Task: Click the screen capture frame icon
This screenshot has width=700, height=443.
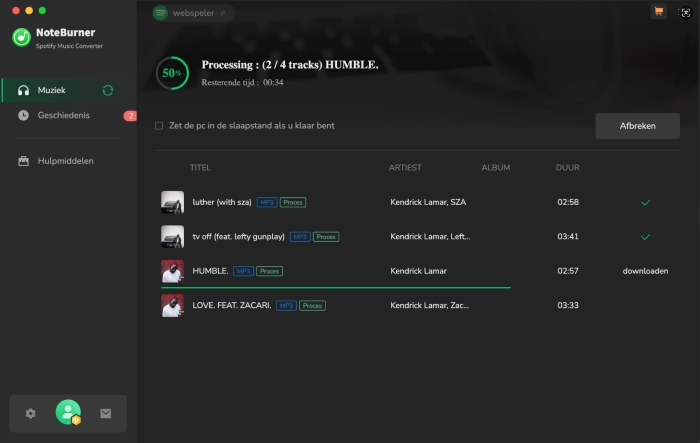Action: (x=685, y=13)
